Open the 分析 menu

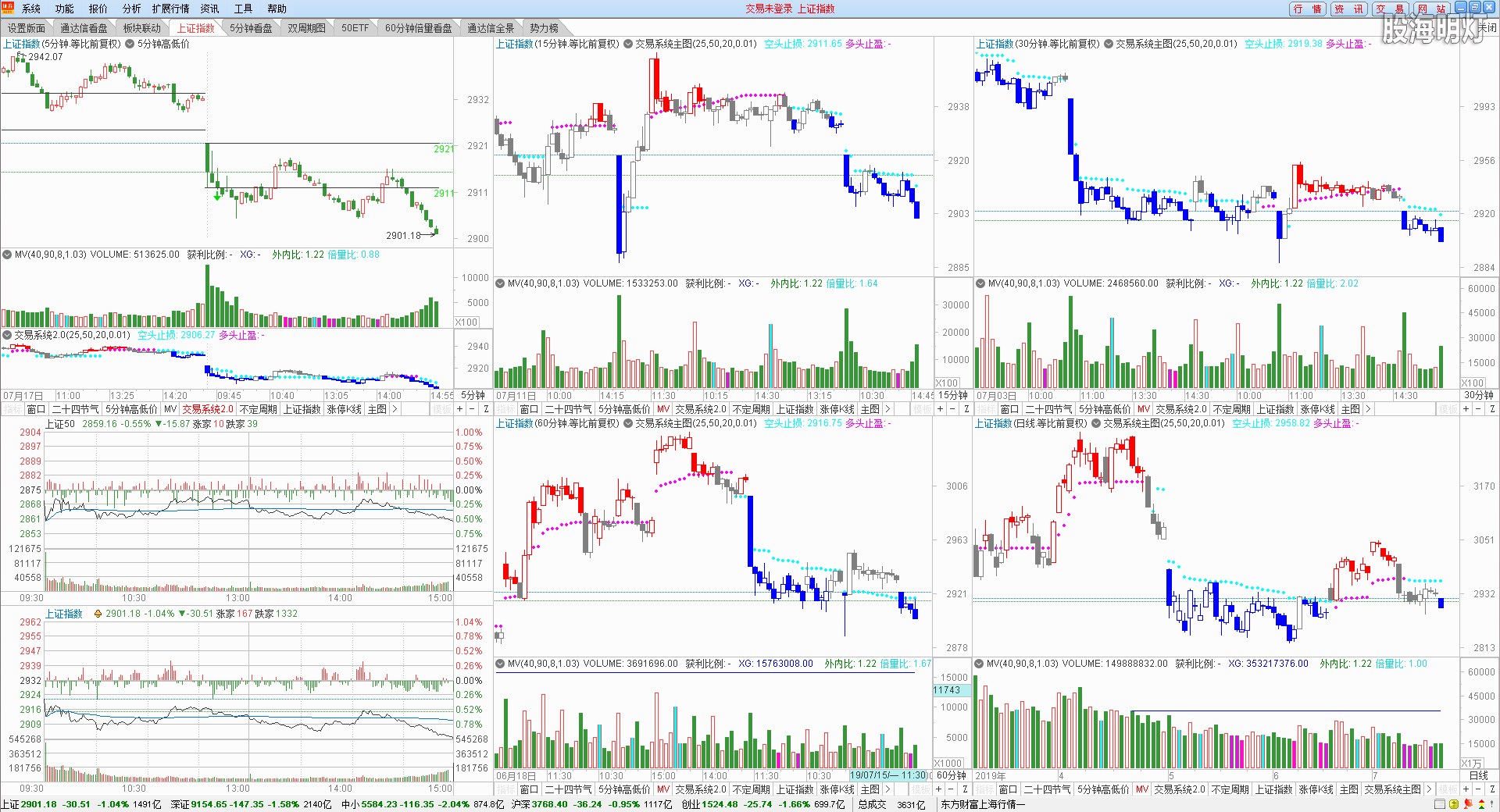coord(132,9)
